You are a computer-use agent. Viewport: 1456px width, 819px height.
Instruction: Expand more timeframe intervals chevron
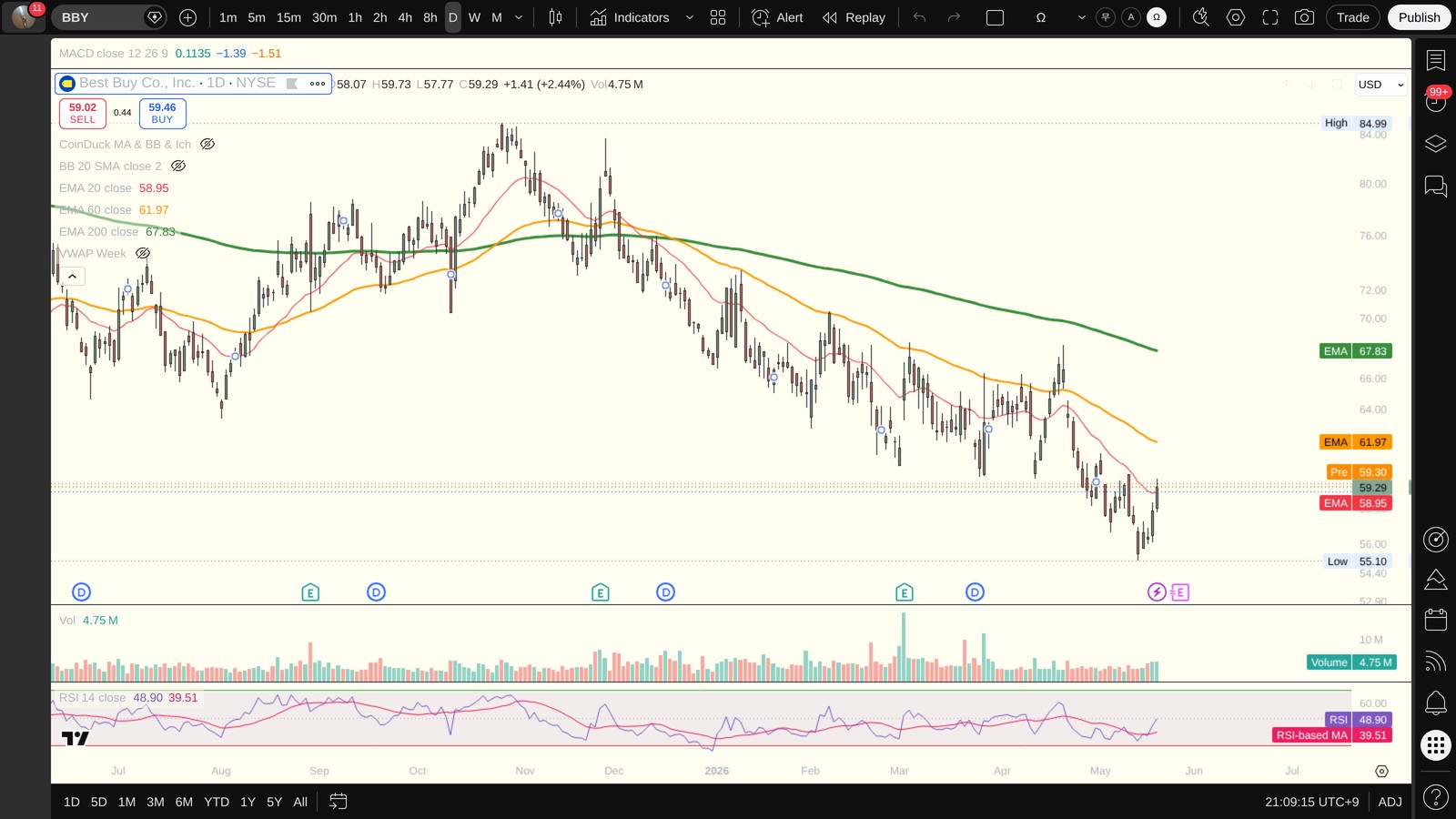(x=519, y=17)
